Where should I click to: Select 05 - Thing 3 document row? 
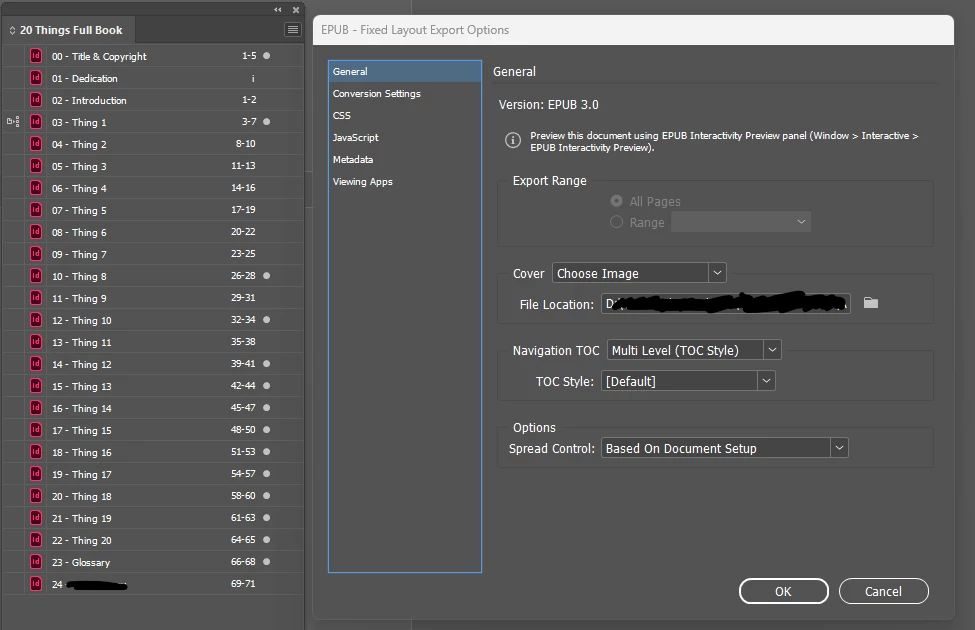153,166
